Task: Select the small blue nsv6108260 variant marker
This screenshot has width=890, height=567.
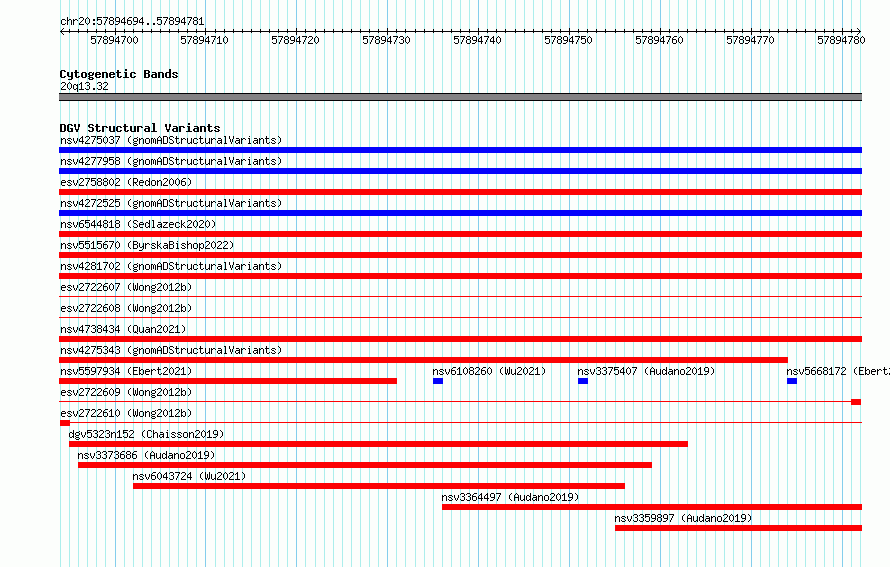Action: coord(438,381)
